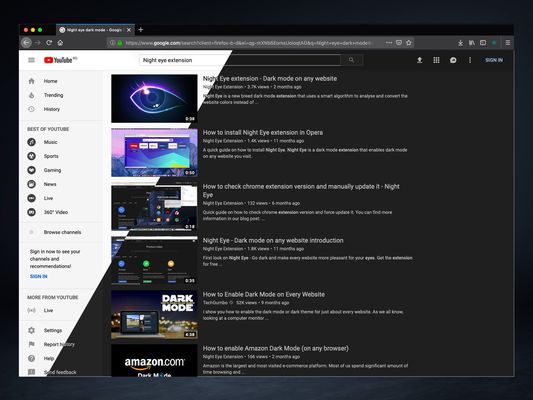Screen dimensions: 533x400
Task: Open title 'How to Enable Dark Mode on Every Website'
Action: [264, 295]
